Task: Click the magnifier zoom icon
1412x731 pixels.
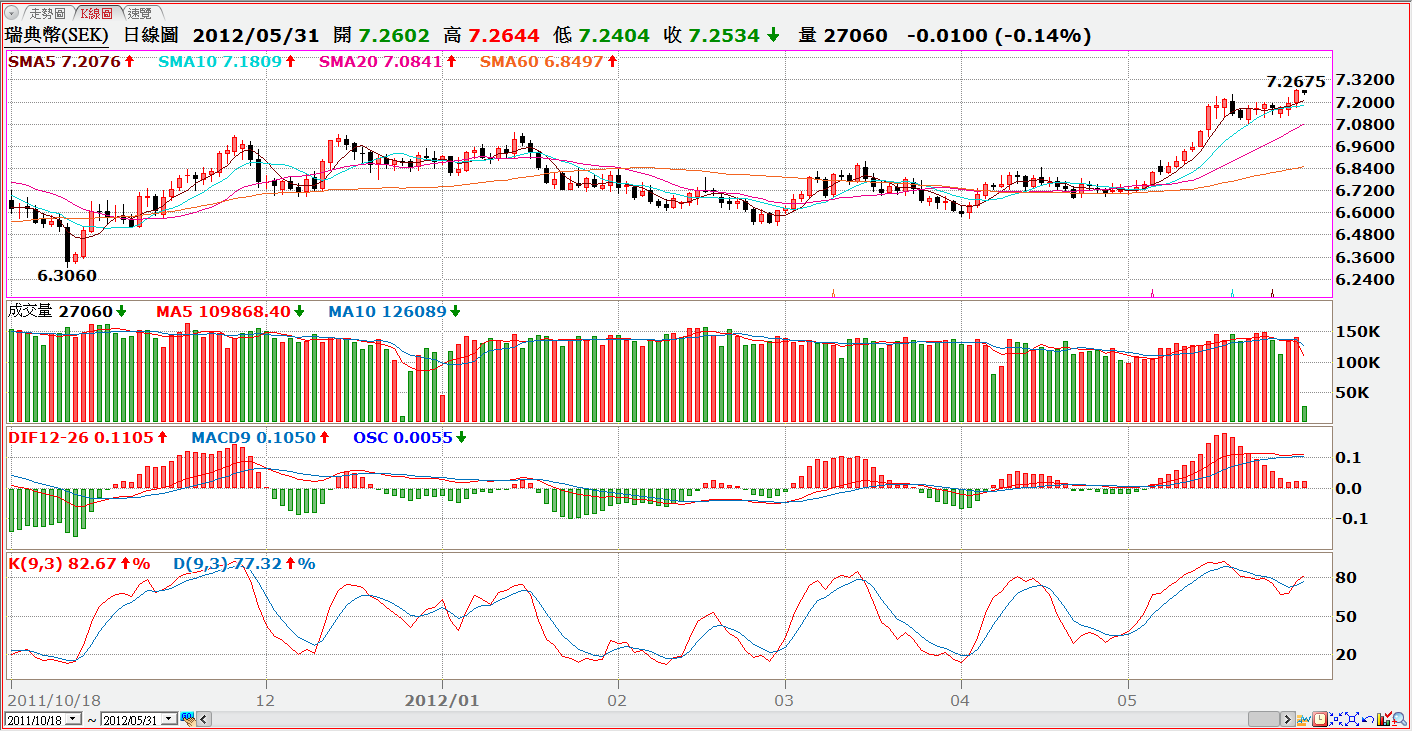Action: 1400,719
